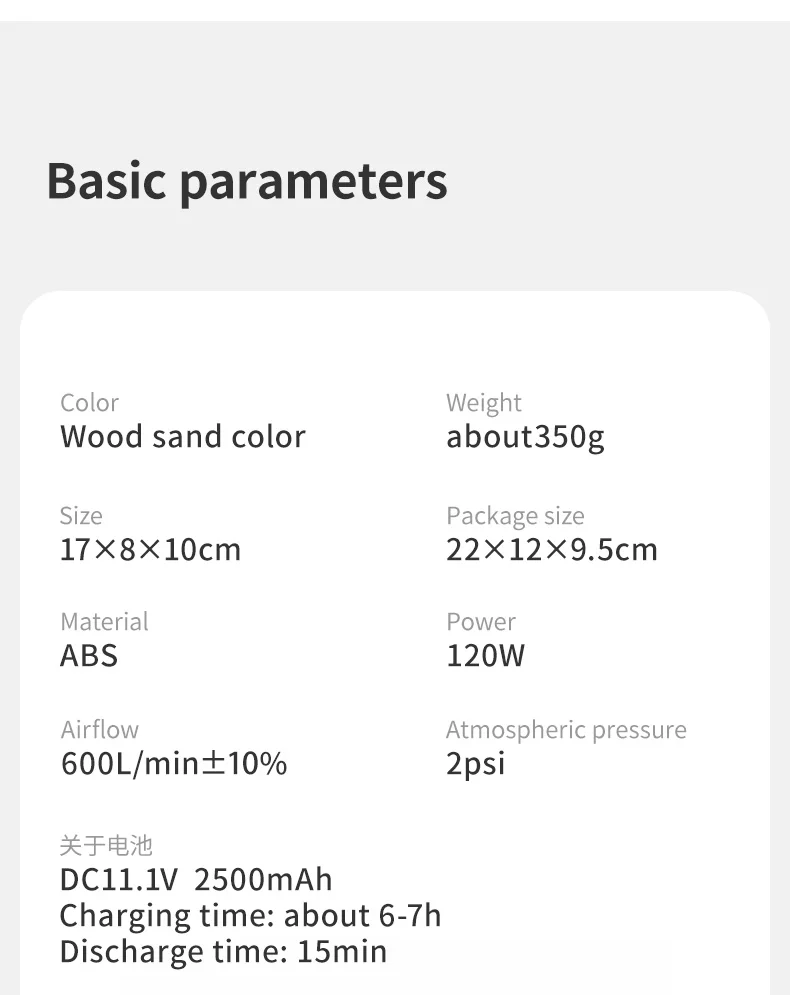The width and height of the screenshot is (790, 995).
Task: Click the Airflow label
Action: click(x=100, y=730)
